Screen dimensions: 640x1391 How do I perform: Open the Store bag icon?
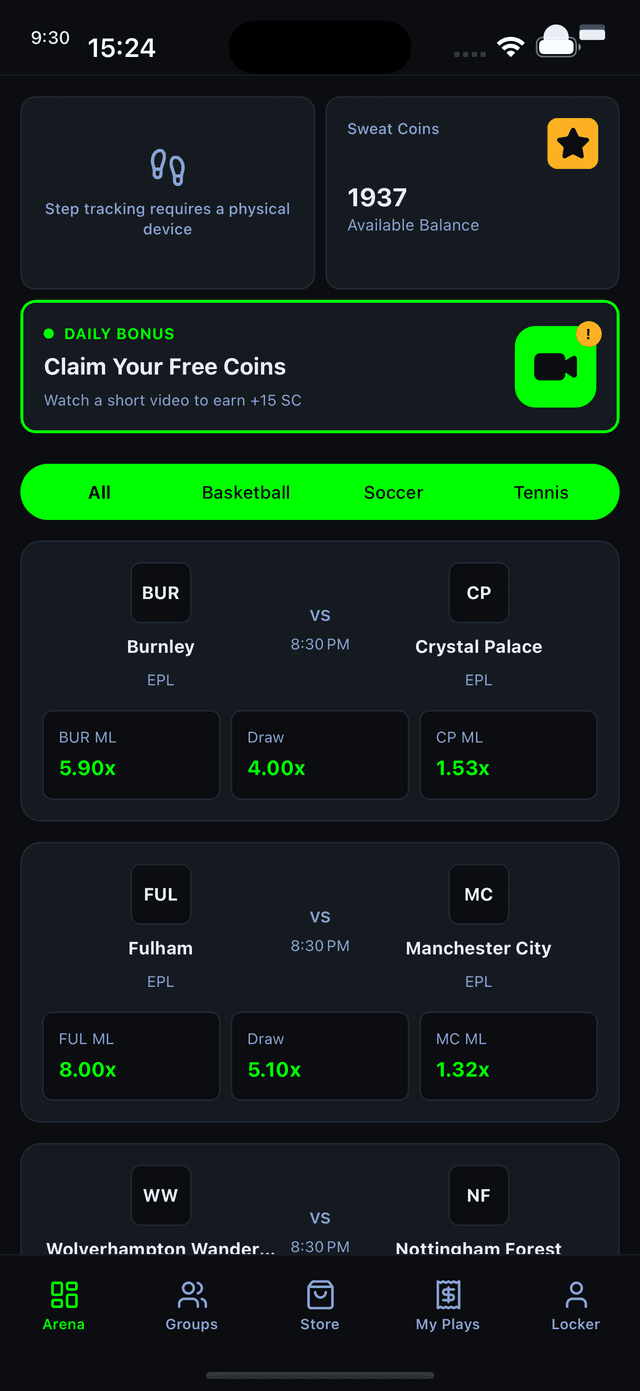(x=320, y=1296)
